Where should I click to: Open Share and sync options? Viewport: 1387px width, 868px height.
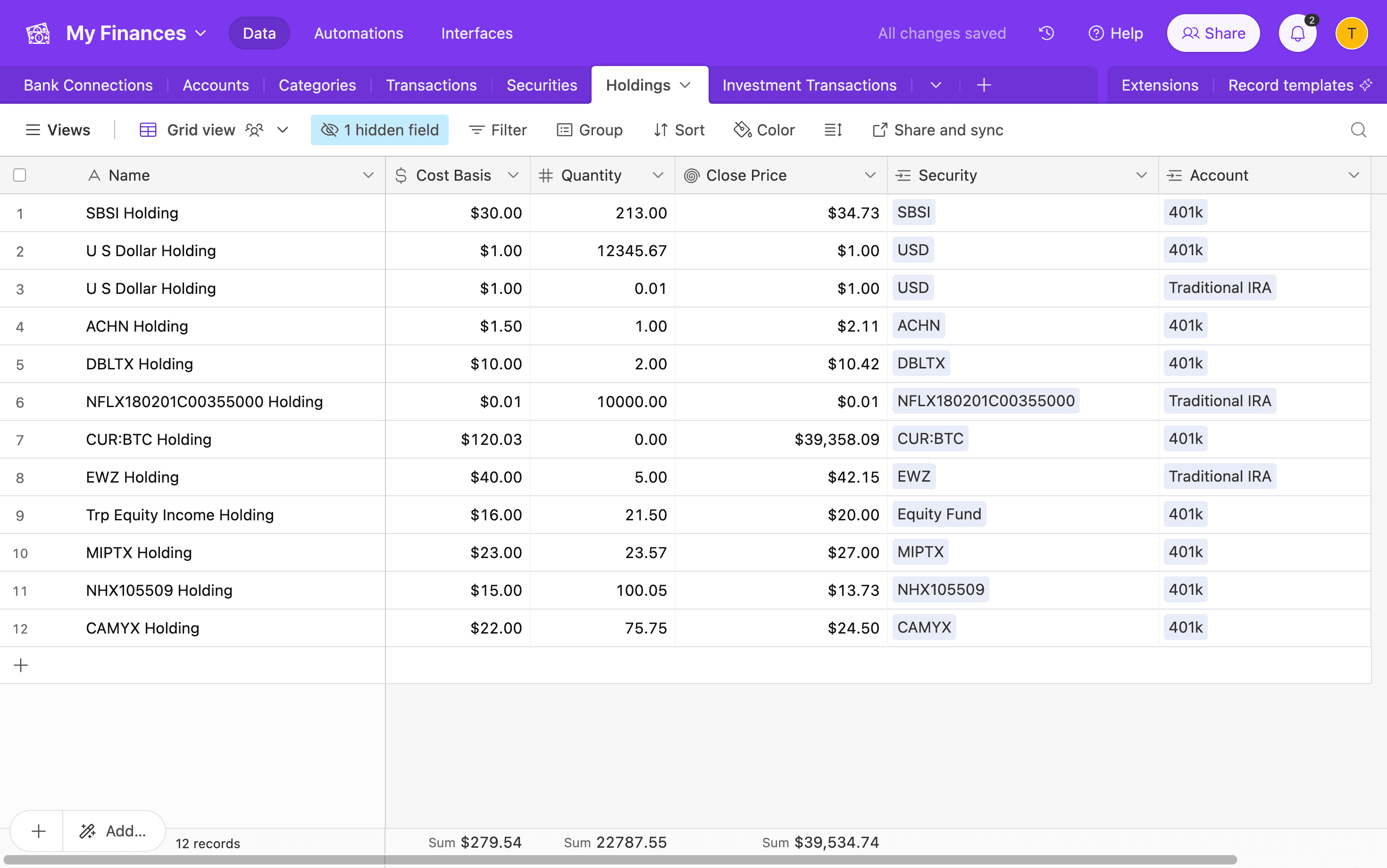pyautogui.click(x=937, y=130)
